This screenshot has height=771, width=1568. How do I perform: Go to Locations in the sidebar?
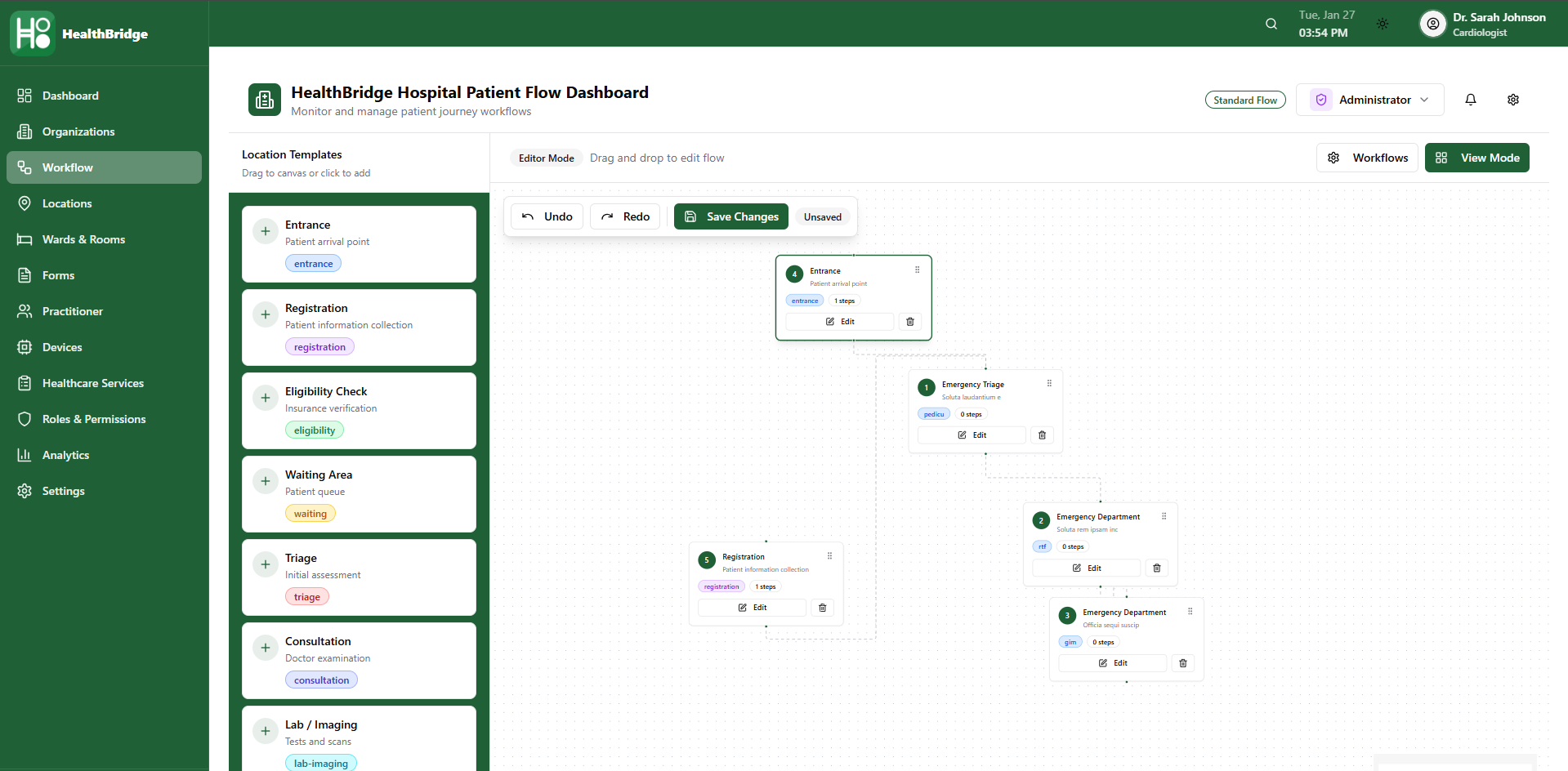pyautogui.click(x=104, y=203)
